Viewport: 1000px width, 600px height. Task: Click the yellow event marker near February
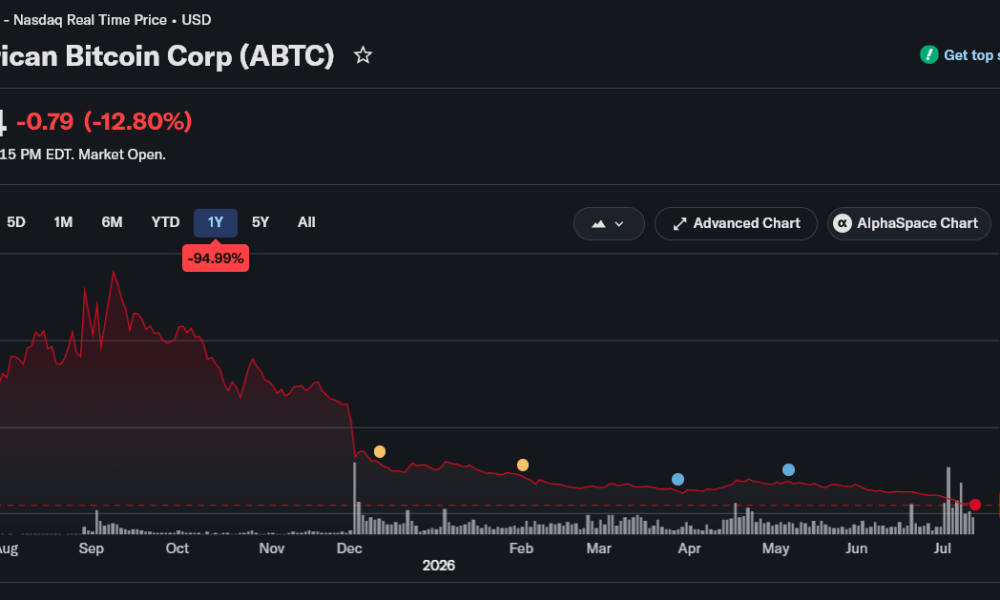click(523, 465)
